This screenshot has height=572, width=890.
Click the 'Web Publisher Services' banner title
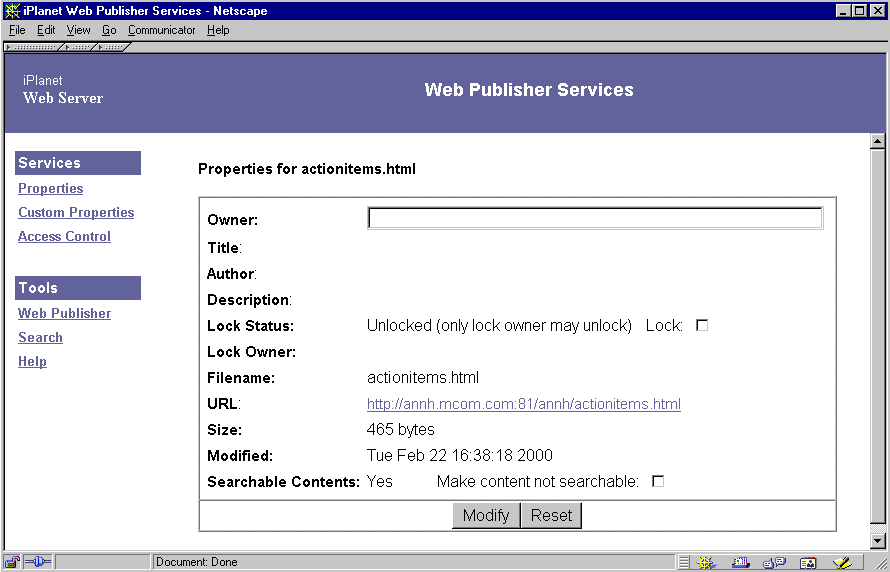(x=528, y=90)
